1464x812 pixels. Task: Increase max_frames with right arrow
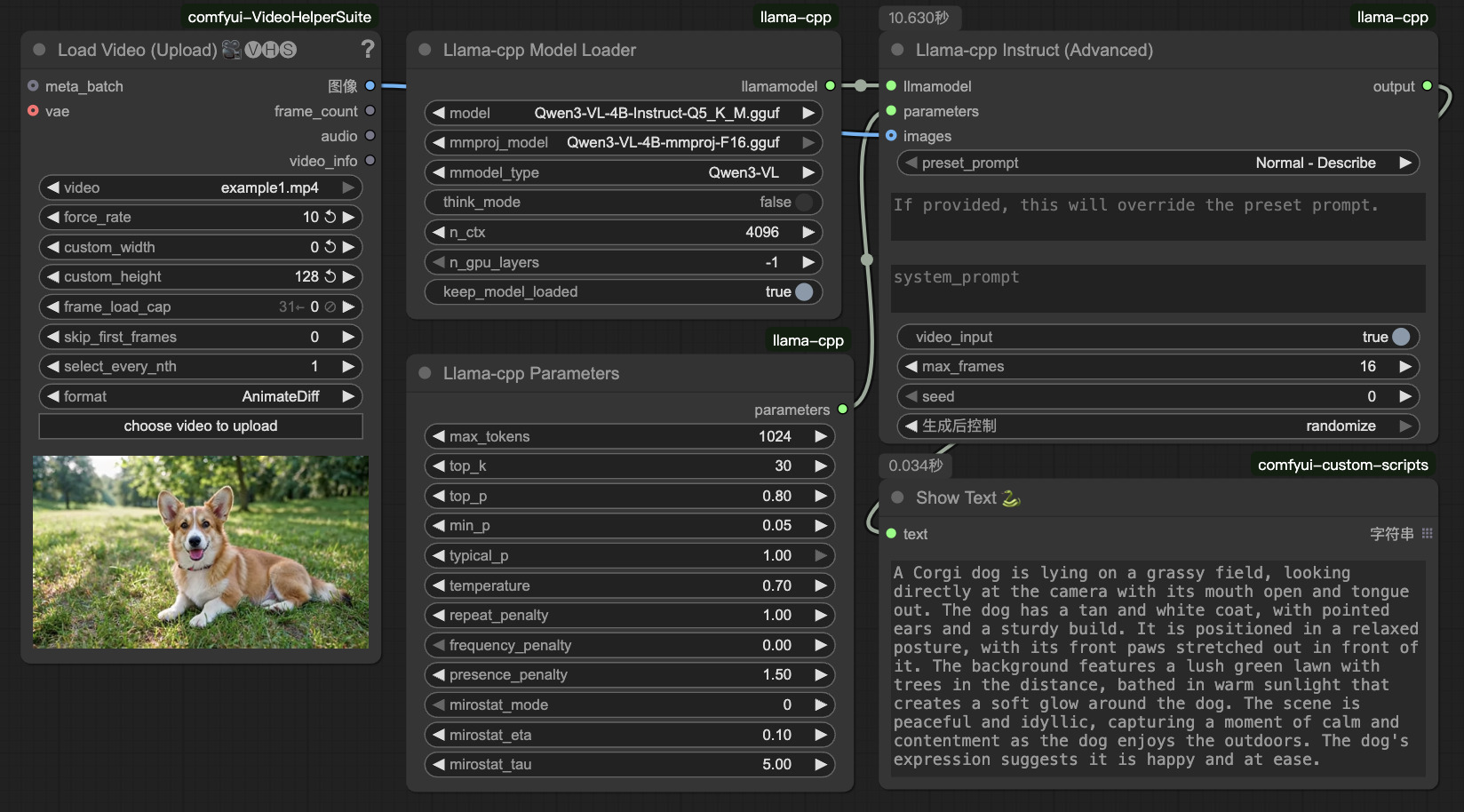[1405, 366]
